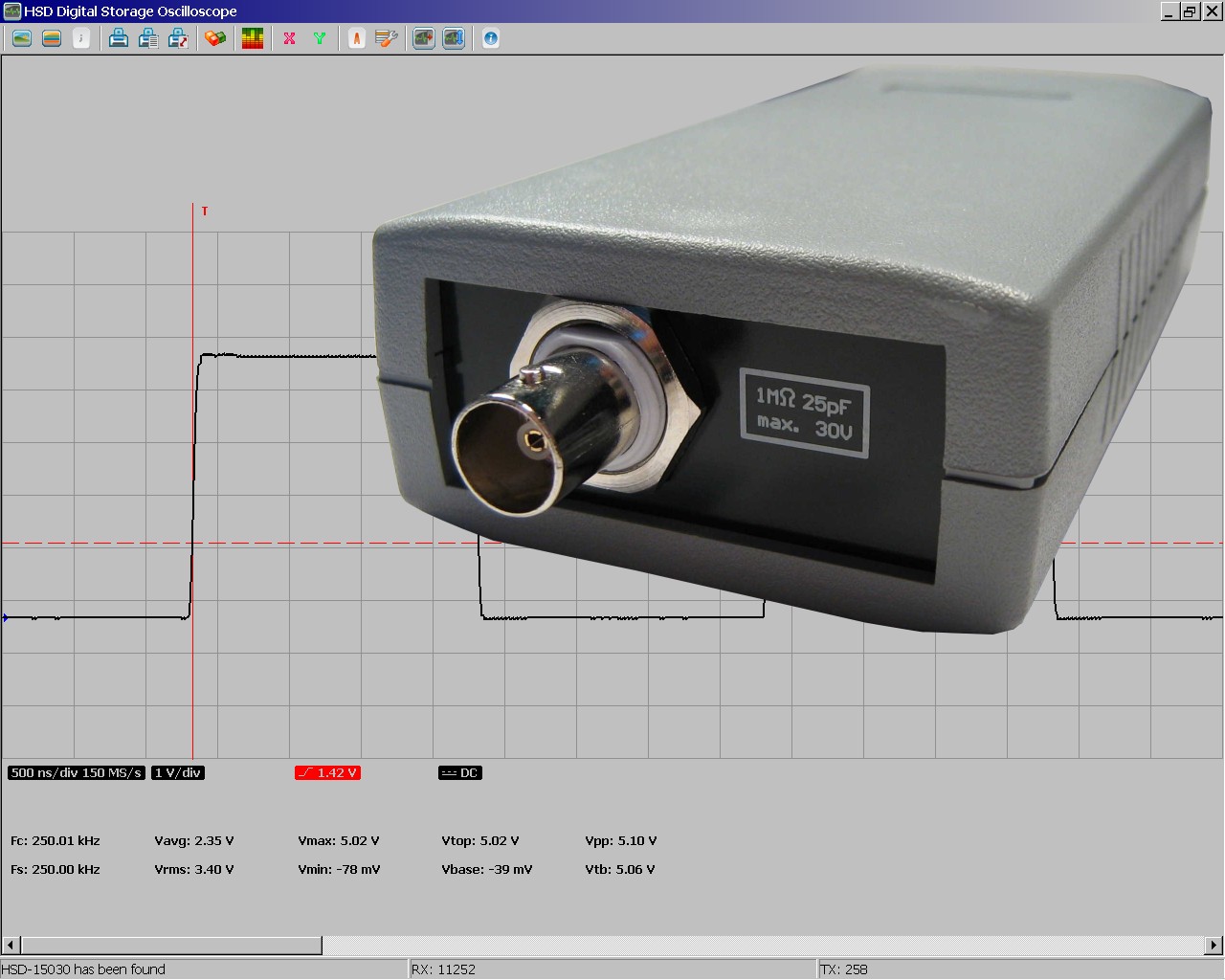Click the Vpp: 5.10 V measurement

pos(621,841)
